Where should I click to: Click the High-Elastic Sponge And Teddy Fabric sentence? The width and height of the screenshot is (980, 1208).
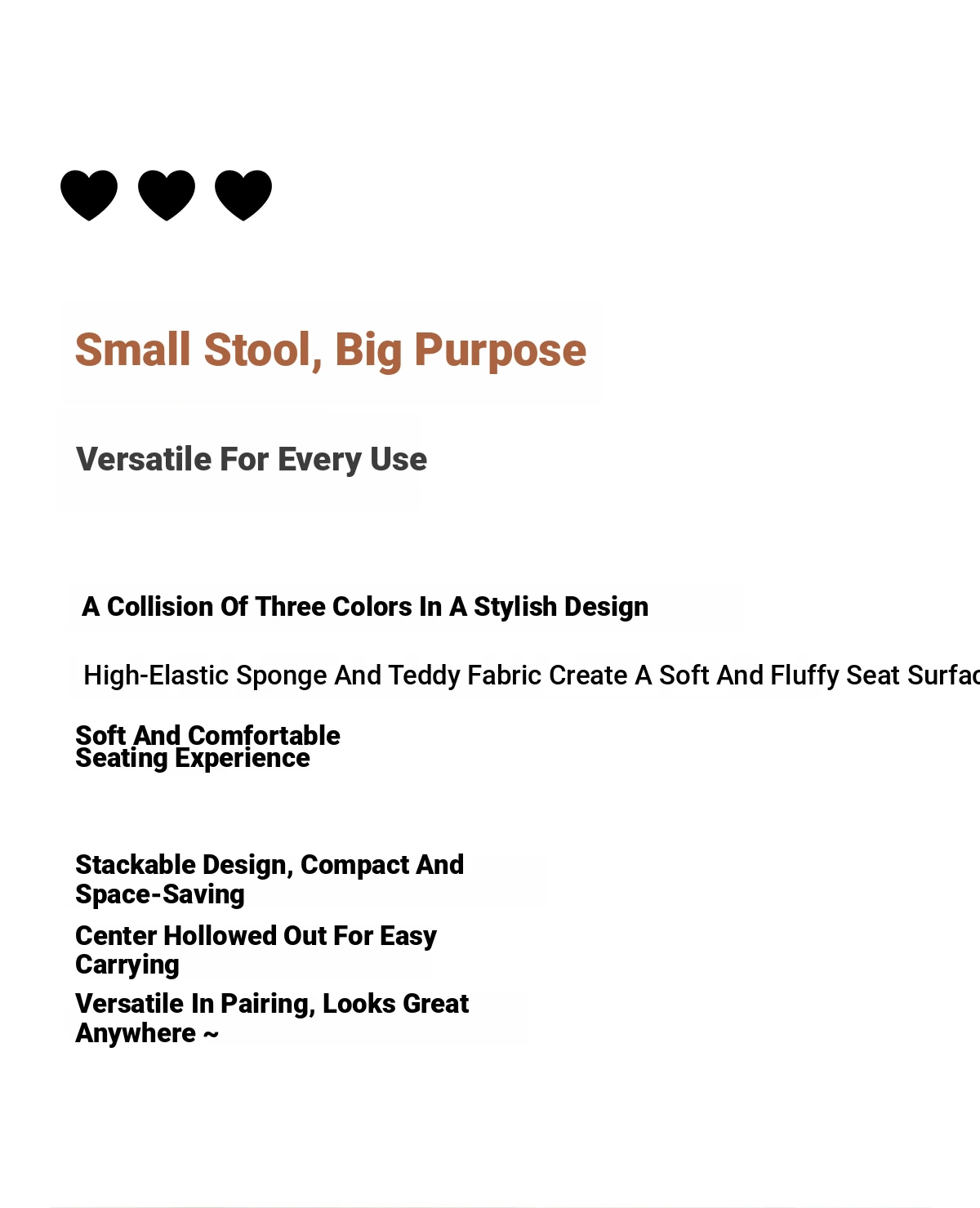click(532, 675)
